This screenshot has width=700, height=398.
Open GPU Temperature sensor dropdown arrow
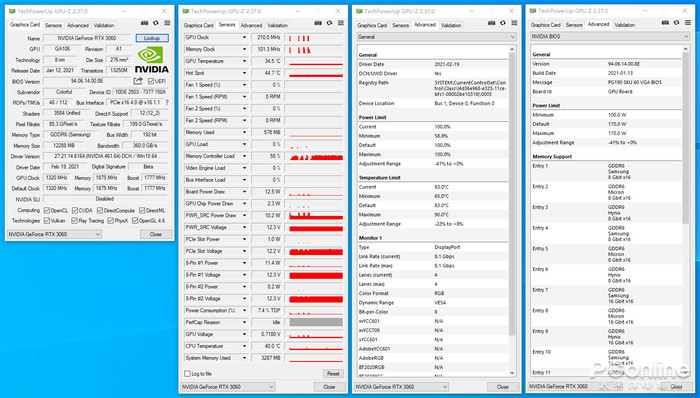pyautogui.click(x=244, y=61)
